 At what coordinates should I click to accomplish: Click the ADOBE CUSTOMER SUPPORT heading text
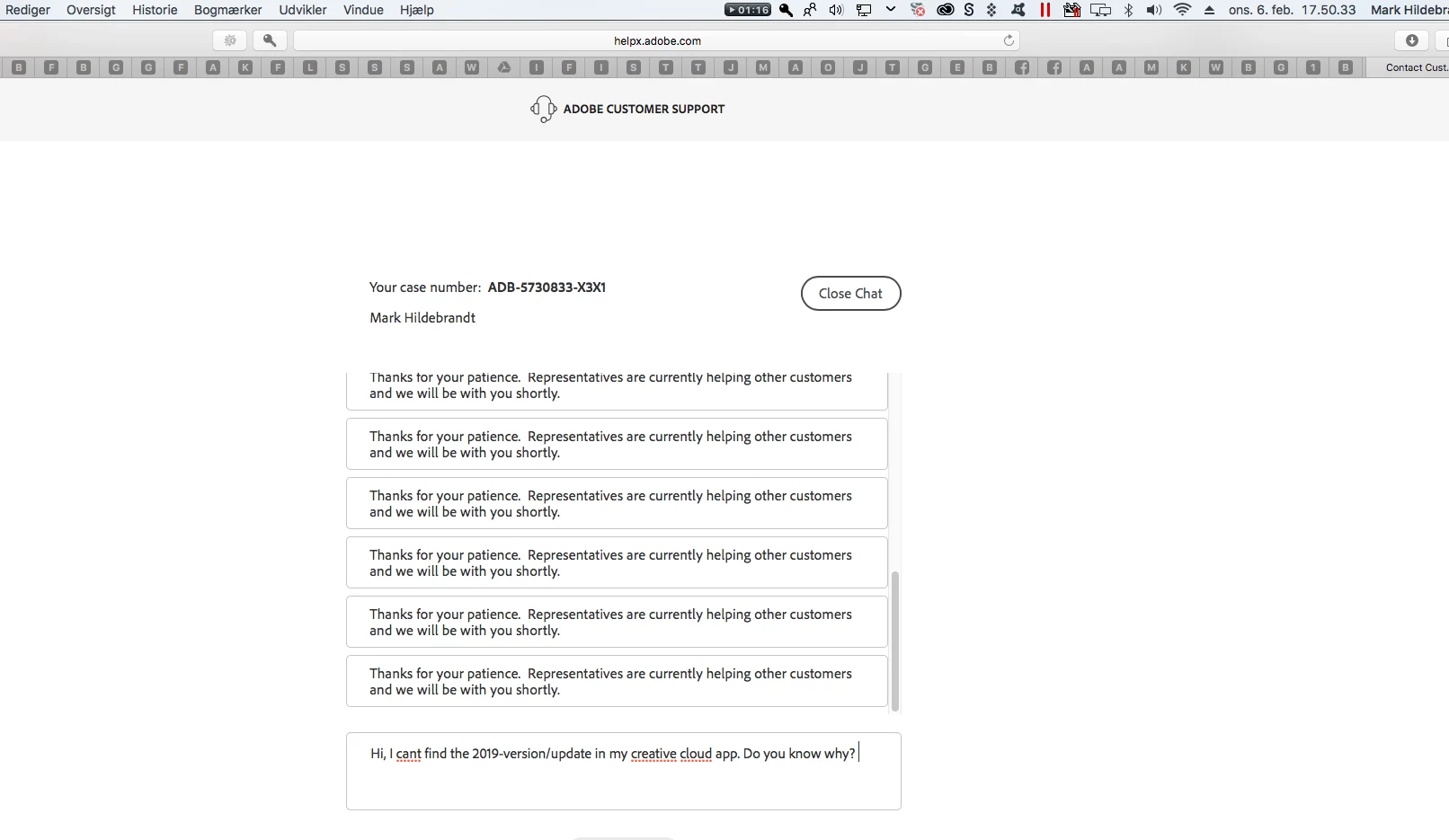click(x=644, y=109)
